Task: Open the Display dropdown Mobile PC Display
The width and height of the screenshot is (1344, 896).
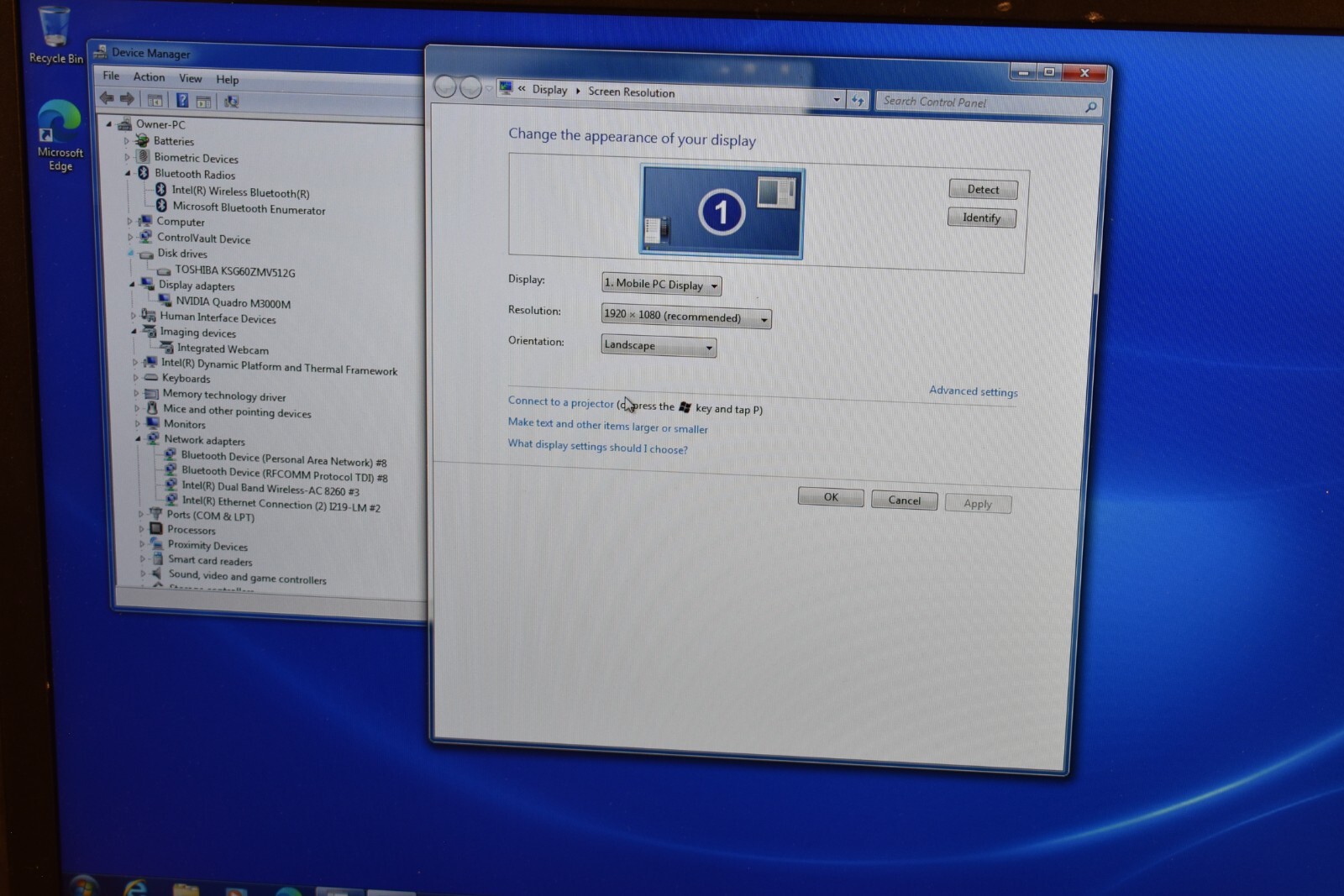Action: pos(661,285)
